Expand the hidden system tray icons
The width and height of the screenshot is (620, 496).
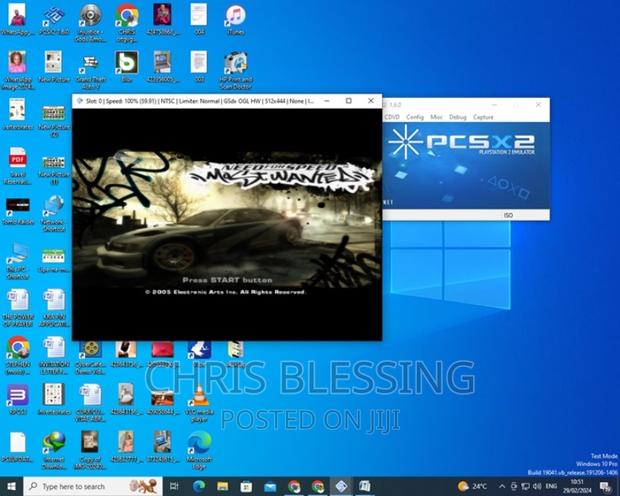tap(501, 486)
